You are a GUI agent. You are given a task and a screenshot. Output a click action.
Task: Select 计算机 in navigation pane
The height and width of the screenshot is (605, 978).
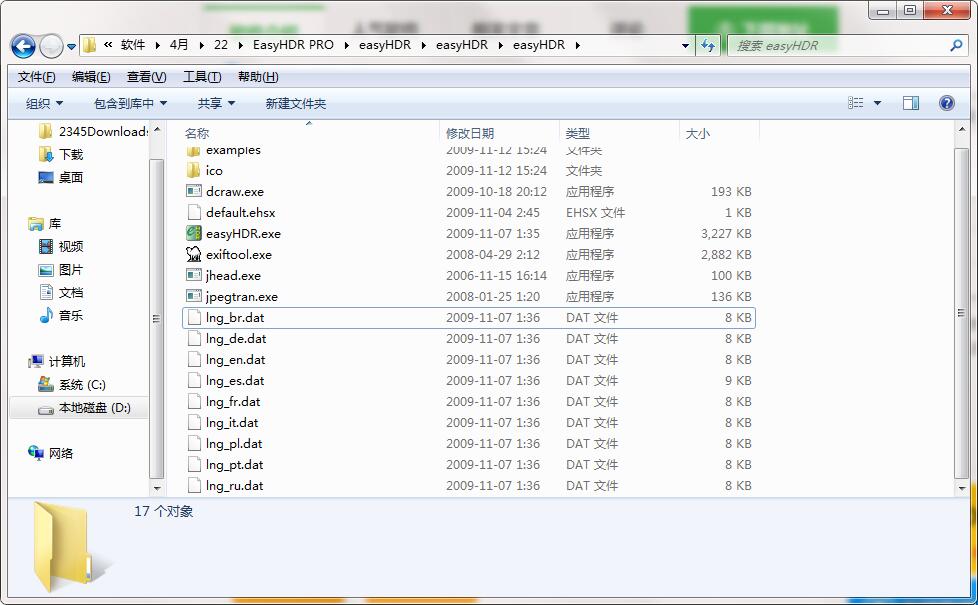[57, 362]
